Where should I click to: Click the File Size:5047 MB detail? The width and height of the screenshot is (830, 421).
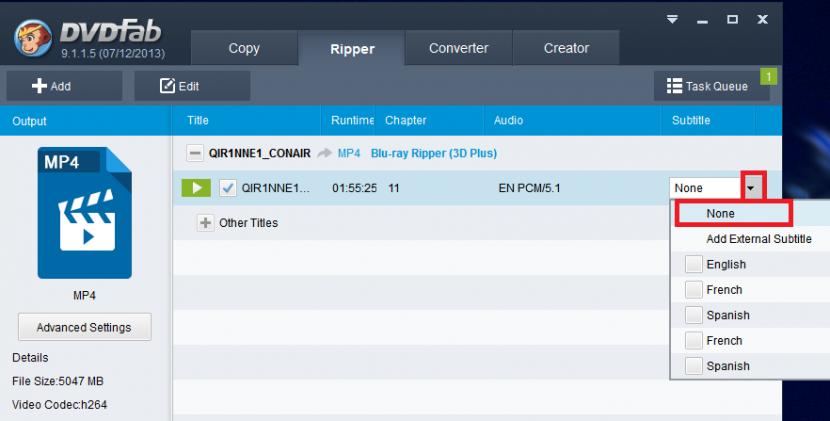[x=58, y=381]
